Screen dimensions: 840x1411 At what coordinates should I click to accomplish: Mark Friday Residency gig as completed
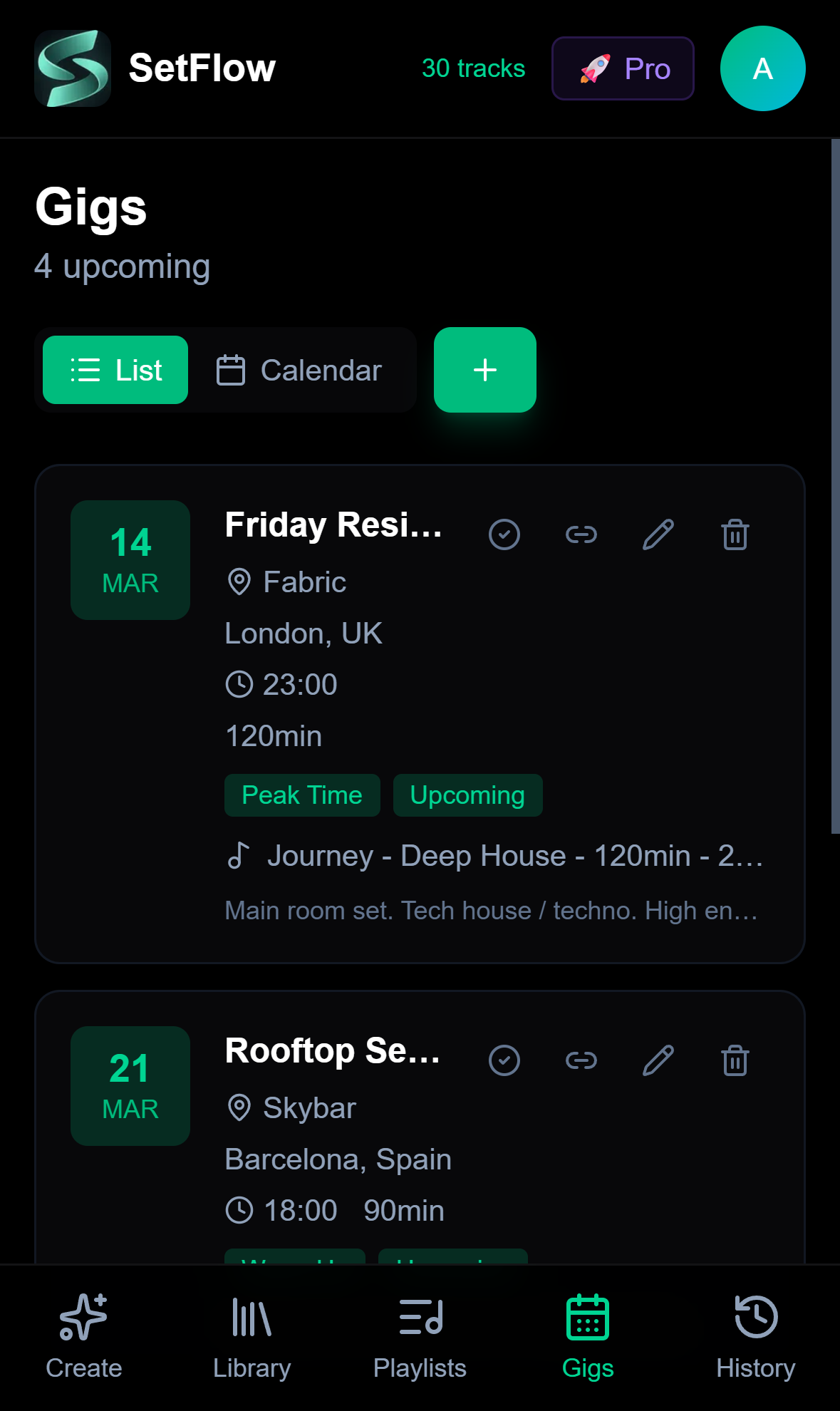click(504, 534)
